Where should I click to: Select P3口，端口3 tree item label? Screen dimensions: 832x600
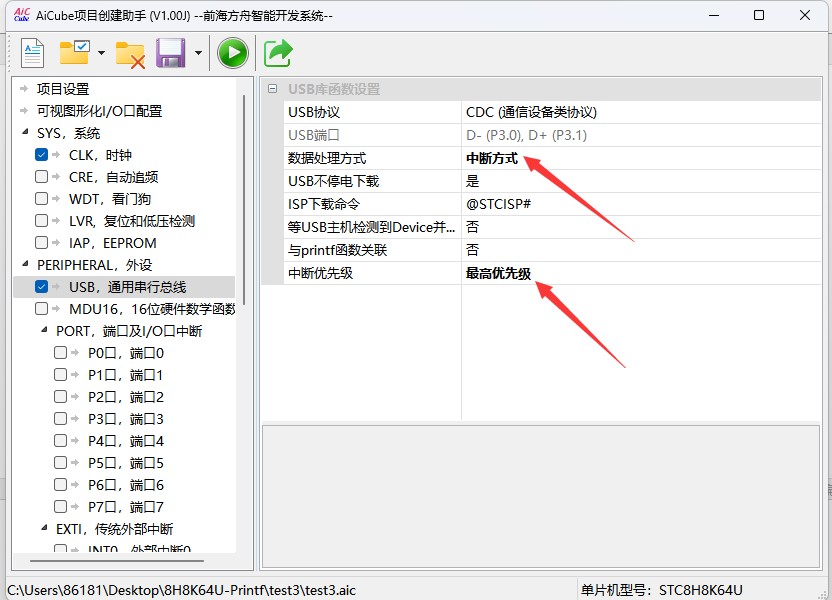(126, 419)
